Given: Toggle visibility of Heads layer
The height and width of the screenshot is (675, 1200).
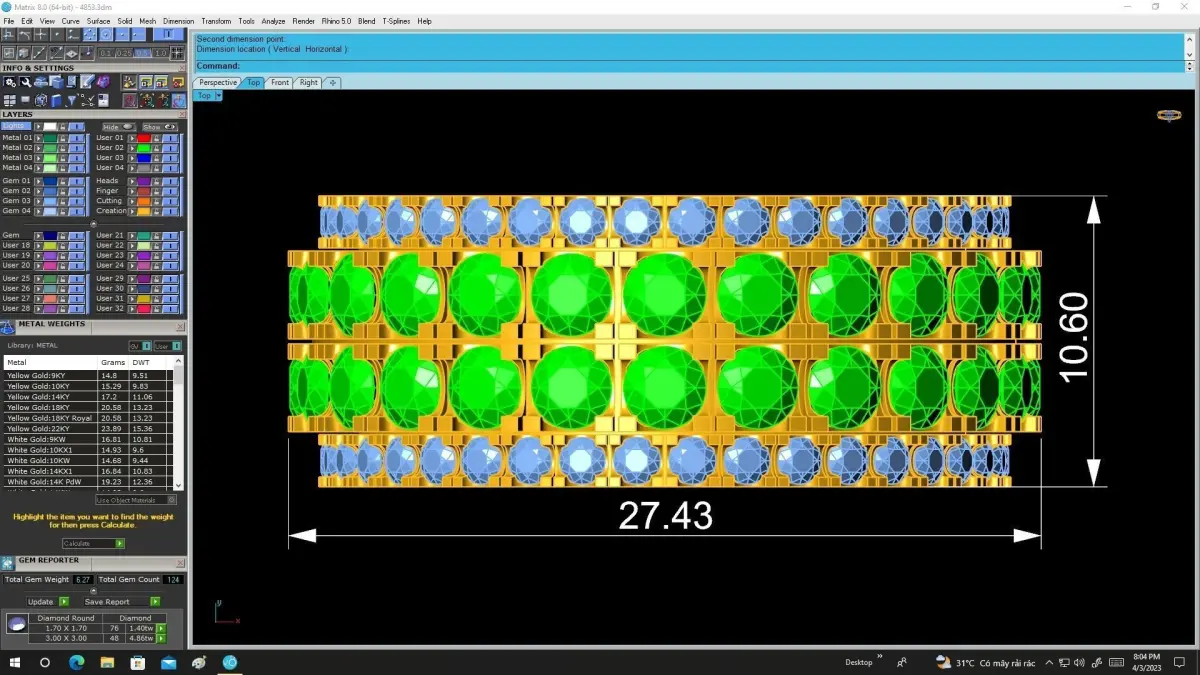Looking at the screenshot, I should pyautogui.click(x=170, y=181).
